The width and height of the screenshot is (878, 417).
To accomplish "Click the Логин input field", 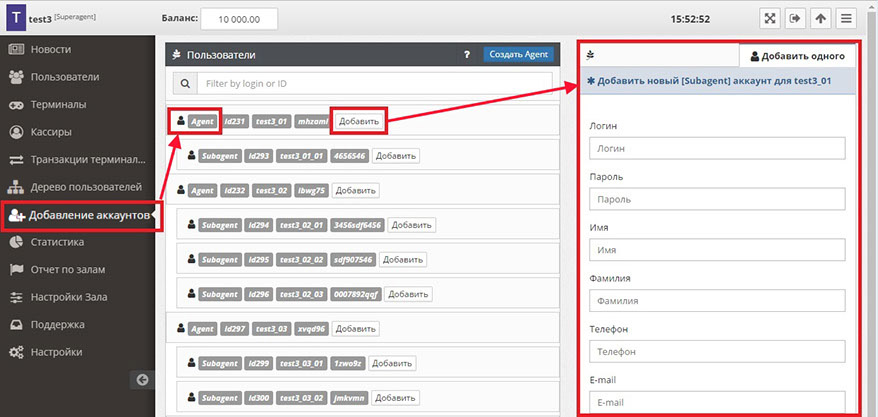I will [716, 148].
